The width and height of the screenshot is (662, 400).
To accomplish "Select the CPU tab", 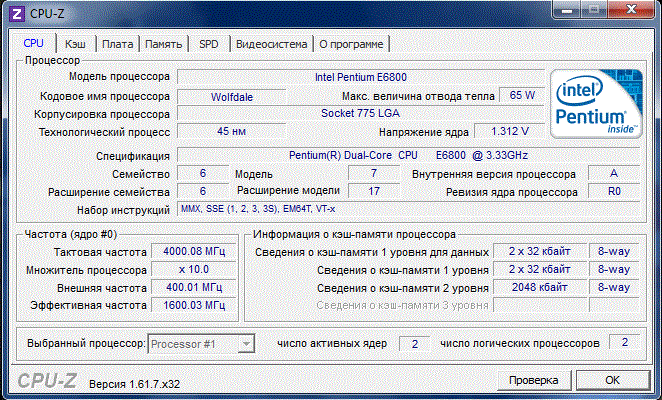I will coord(34,43).
